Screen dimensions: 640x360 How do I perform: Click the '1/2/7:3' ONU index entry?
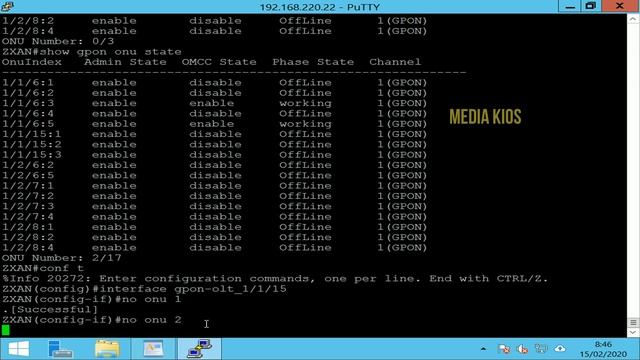coord(28,206)
